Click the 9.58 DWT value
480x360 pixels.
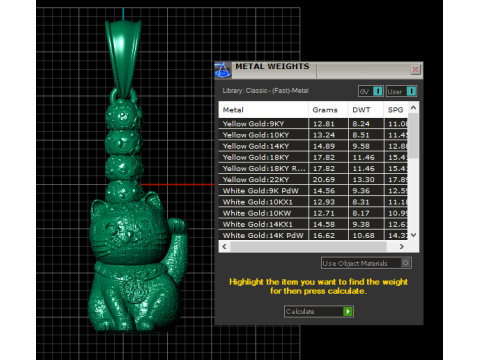tap(361, 146)
